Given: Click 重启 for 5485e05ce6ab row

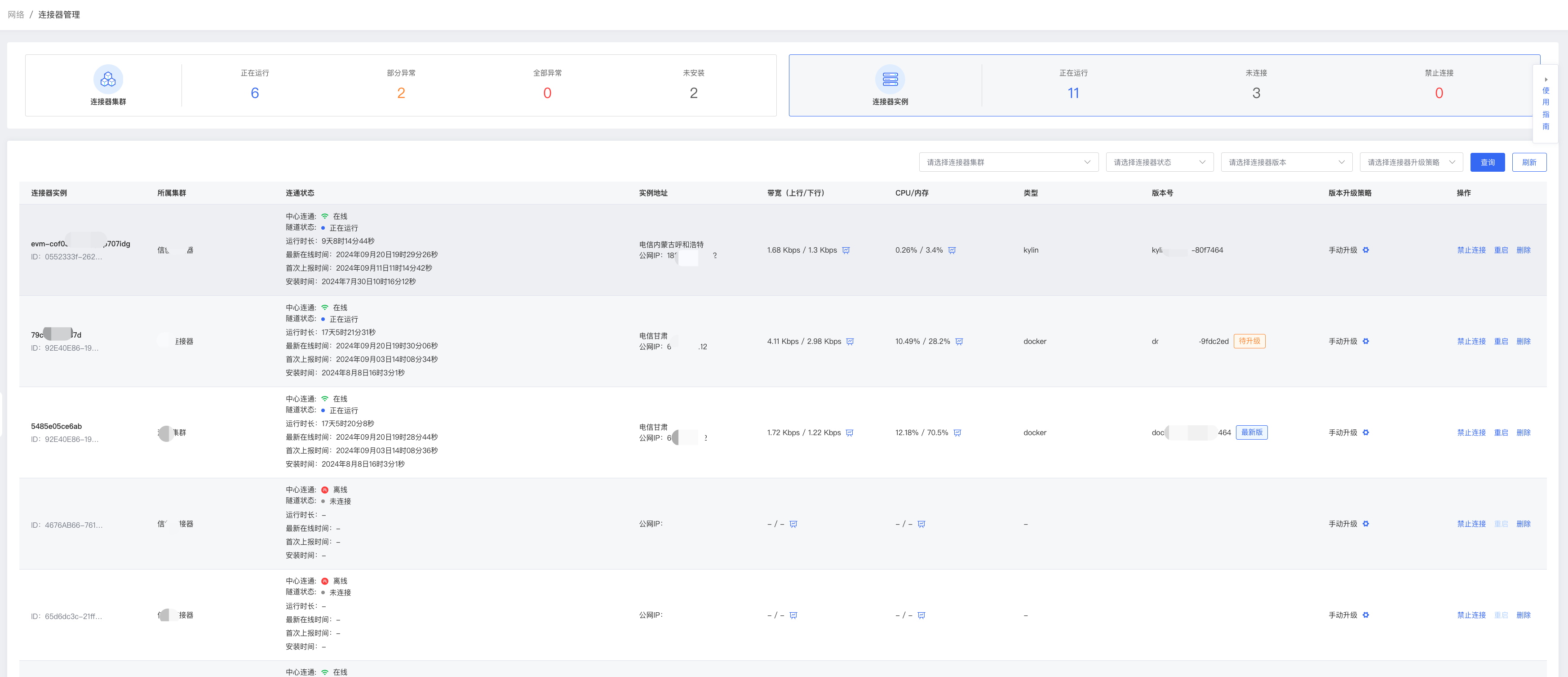Looking at the screenshot, I should [1501, 433].
